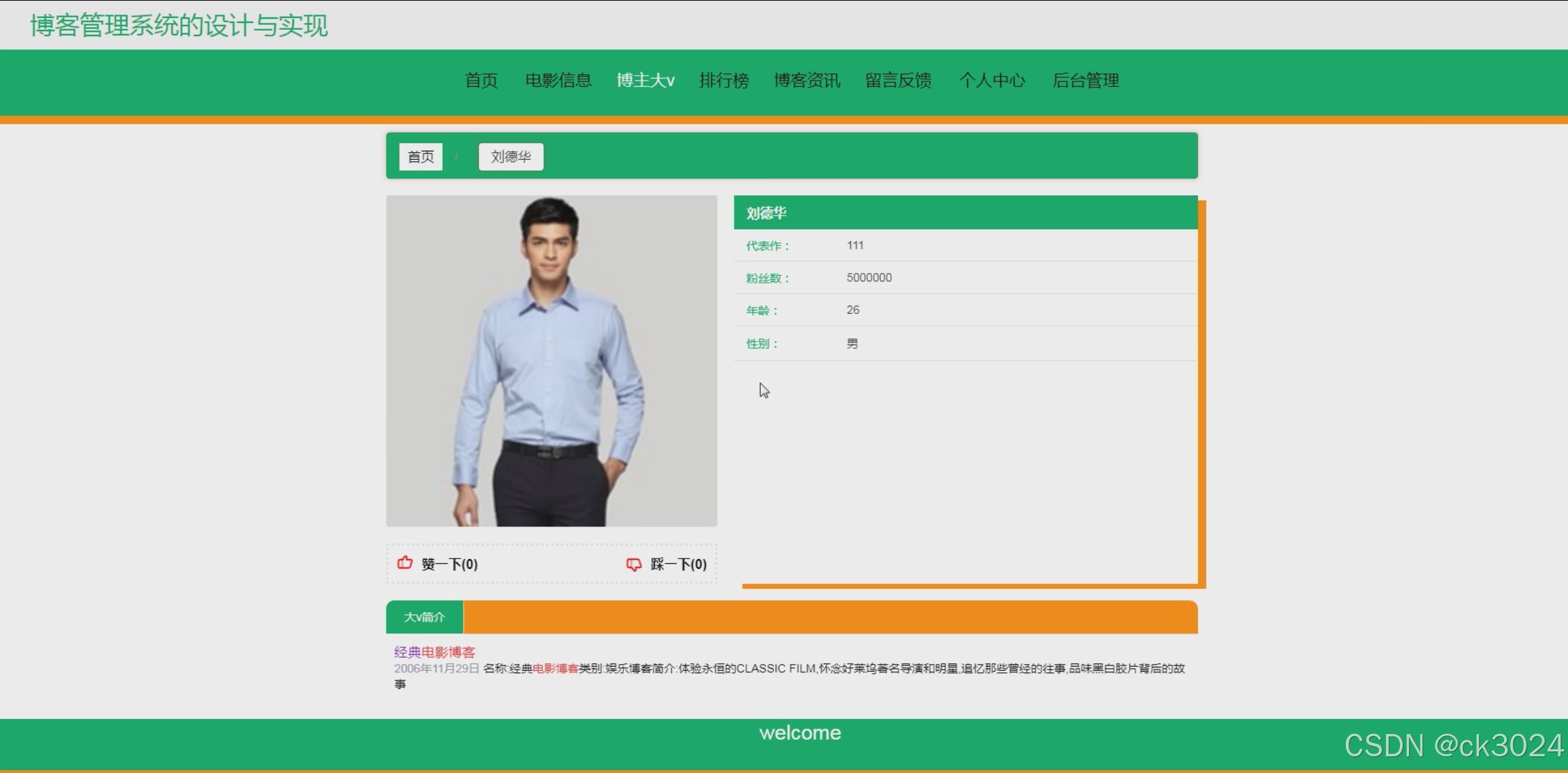Visit the 留言反馈 page
This screenshot has width=1568, height=773.
tap(899, 81)
